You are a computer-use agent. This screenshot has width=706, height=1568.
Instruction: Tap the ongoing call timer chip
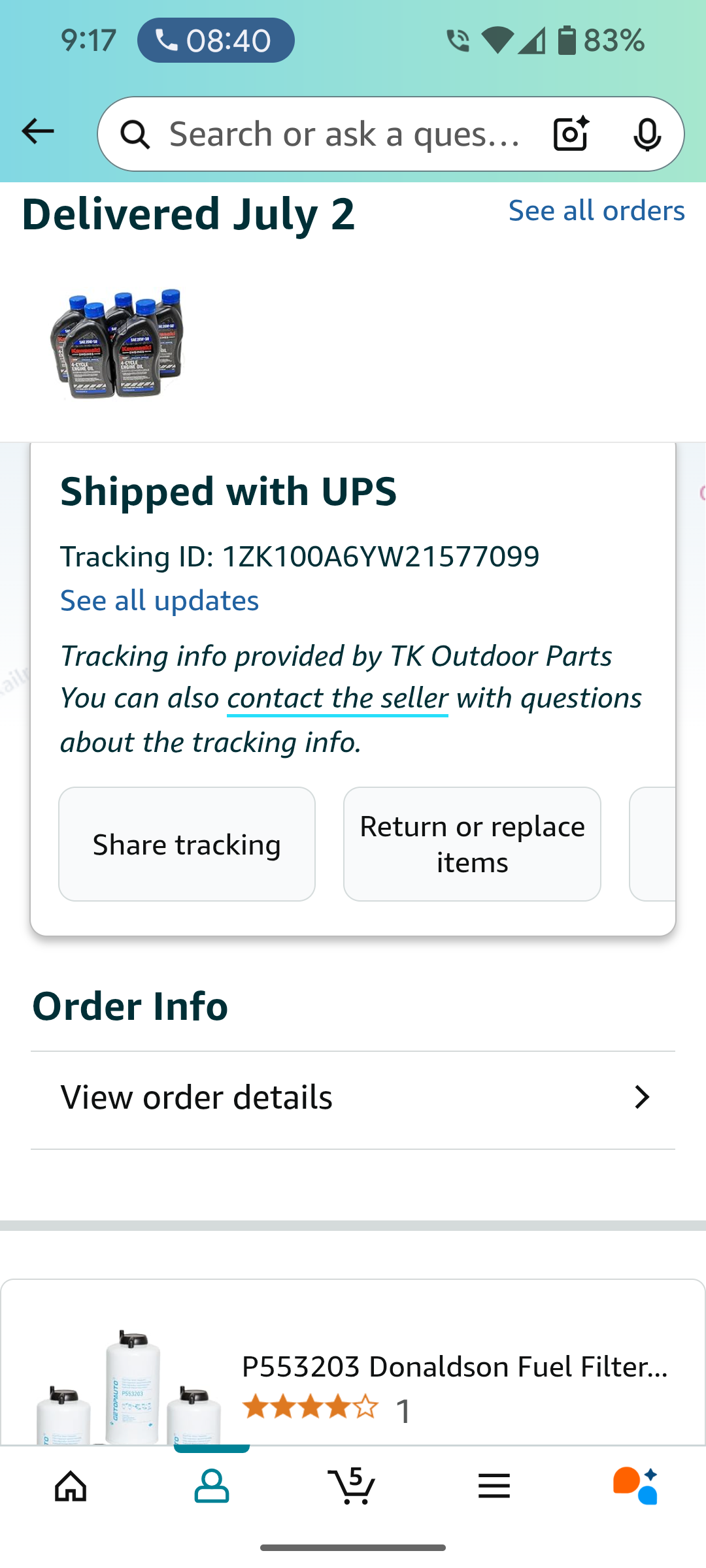click(x=216, y=41)
